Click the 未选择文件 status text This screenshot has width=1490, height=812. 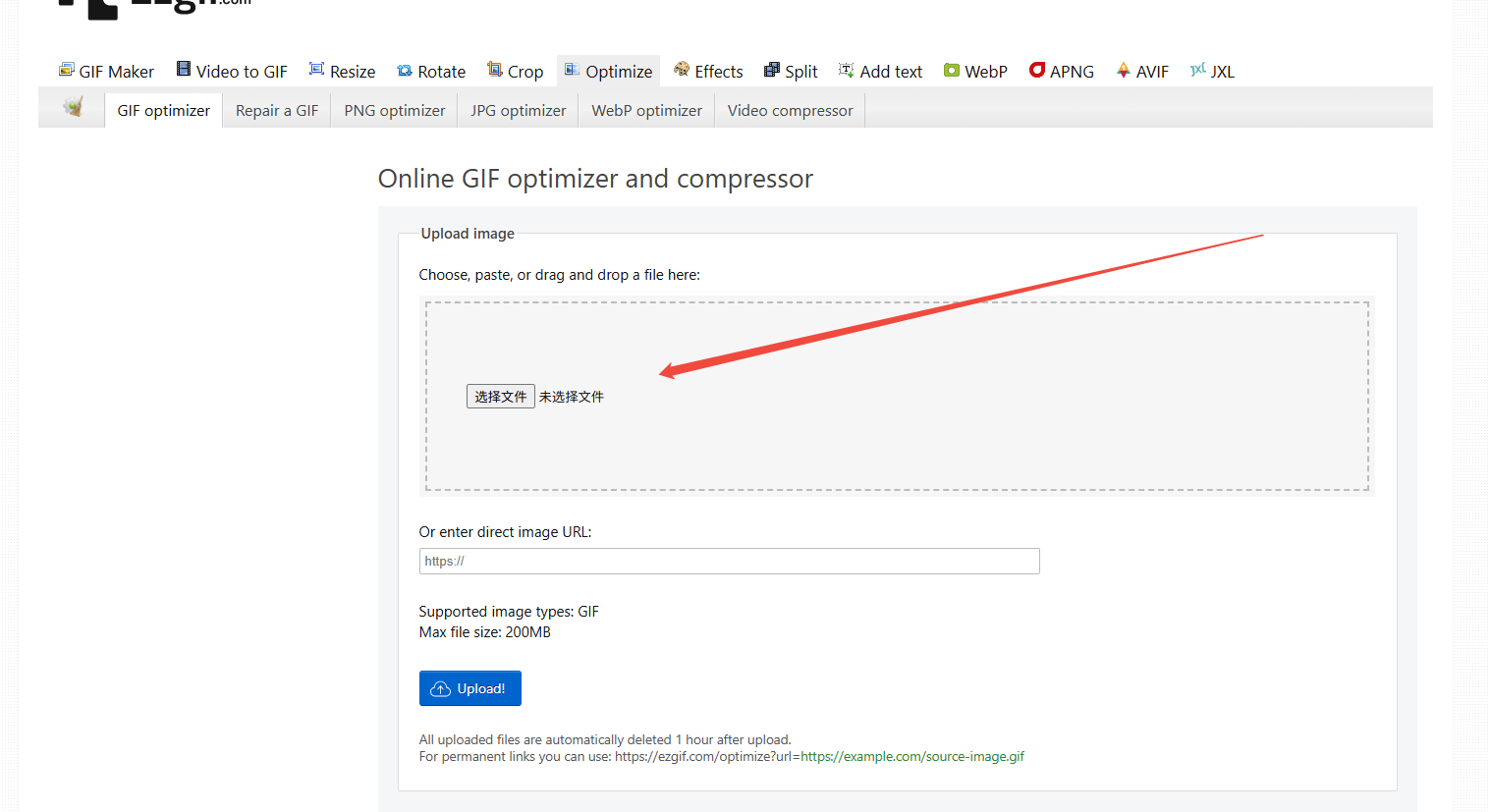coord(572,397)
